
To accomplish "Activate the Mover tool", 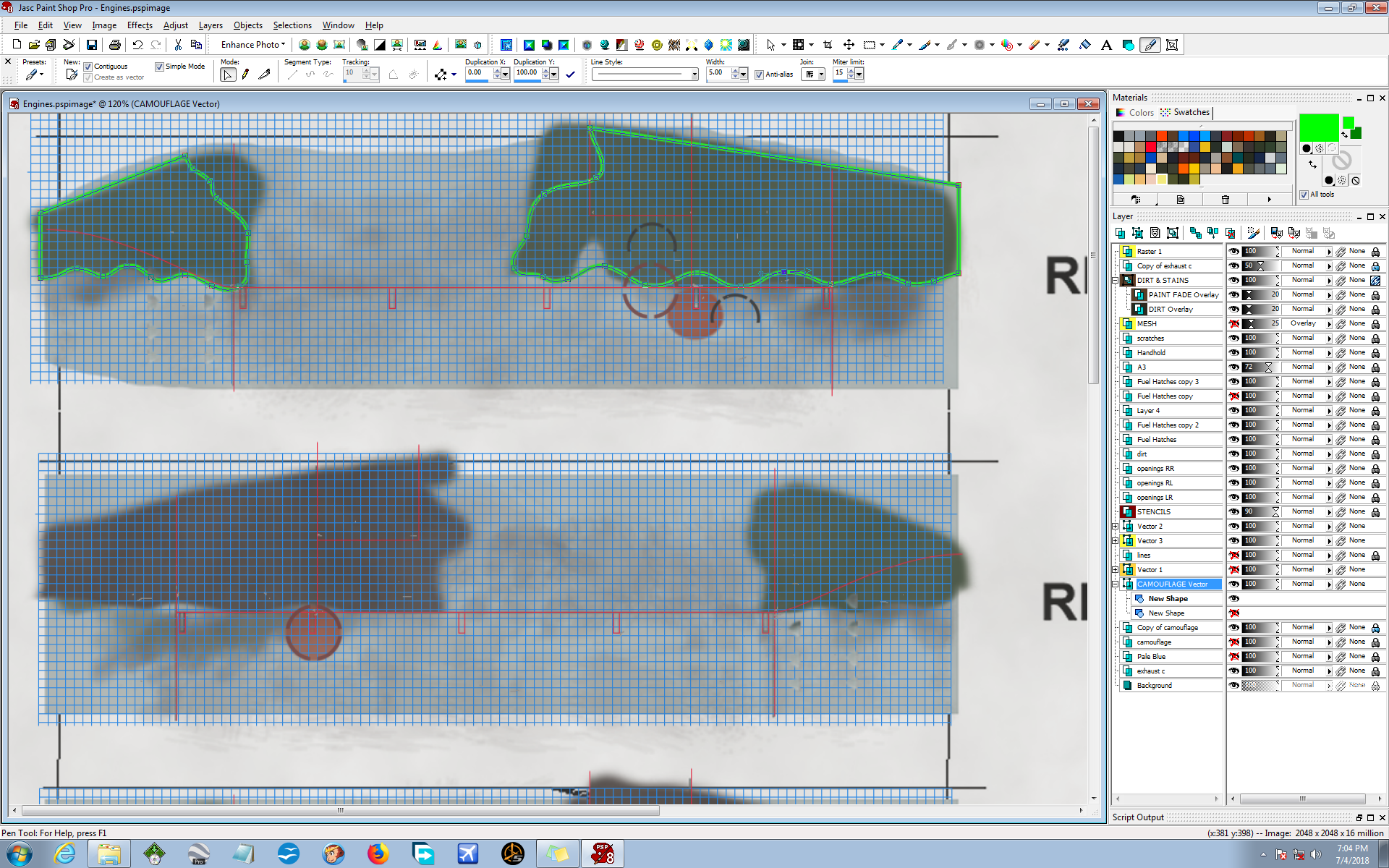I will coord(849,45).
